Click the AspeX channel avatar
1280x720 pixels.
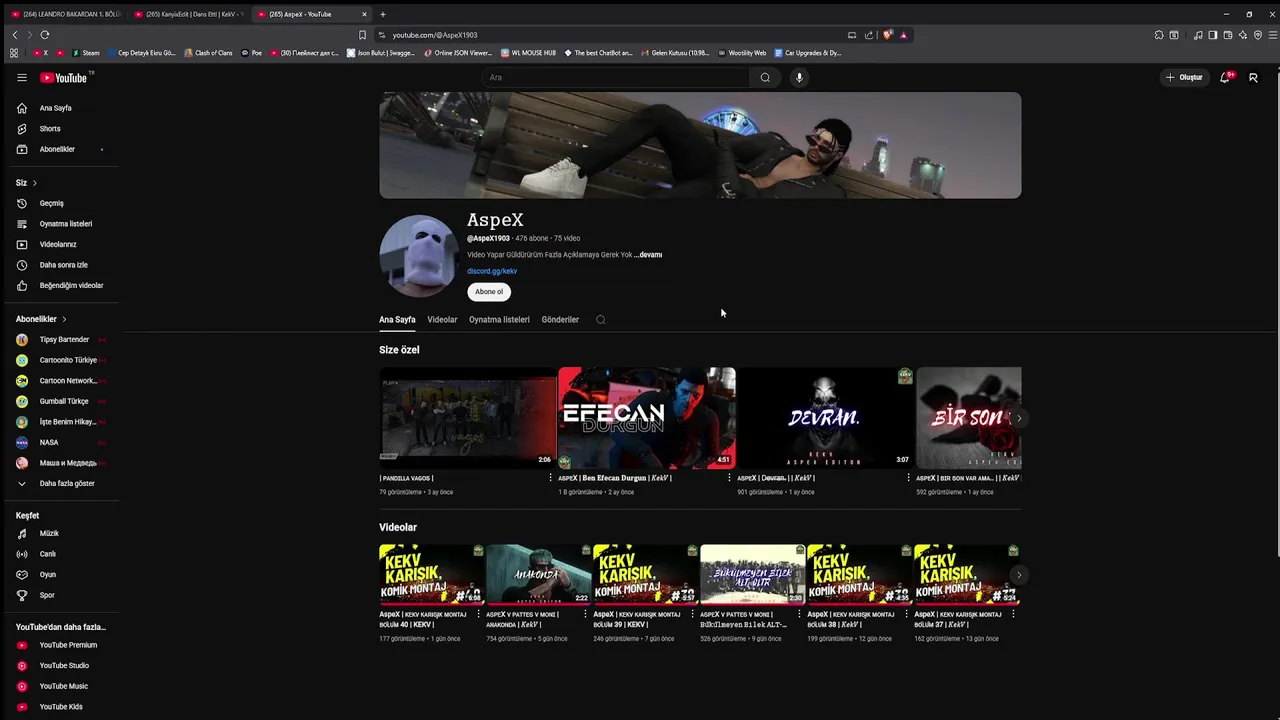[x=418, y=256]
